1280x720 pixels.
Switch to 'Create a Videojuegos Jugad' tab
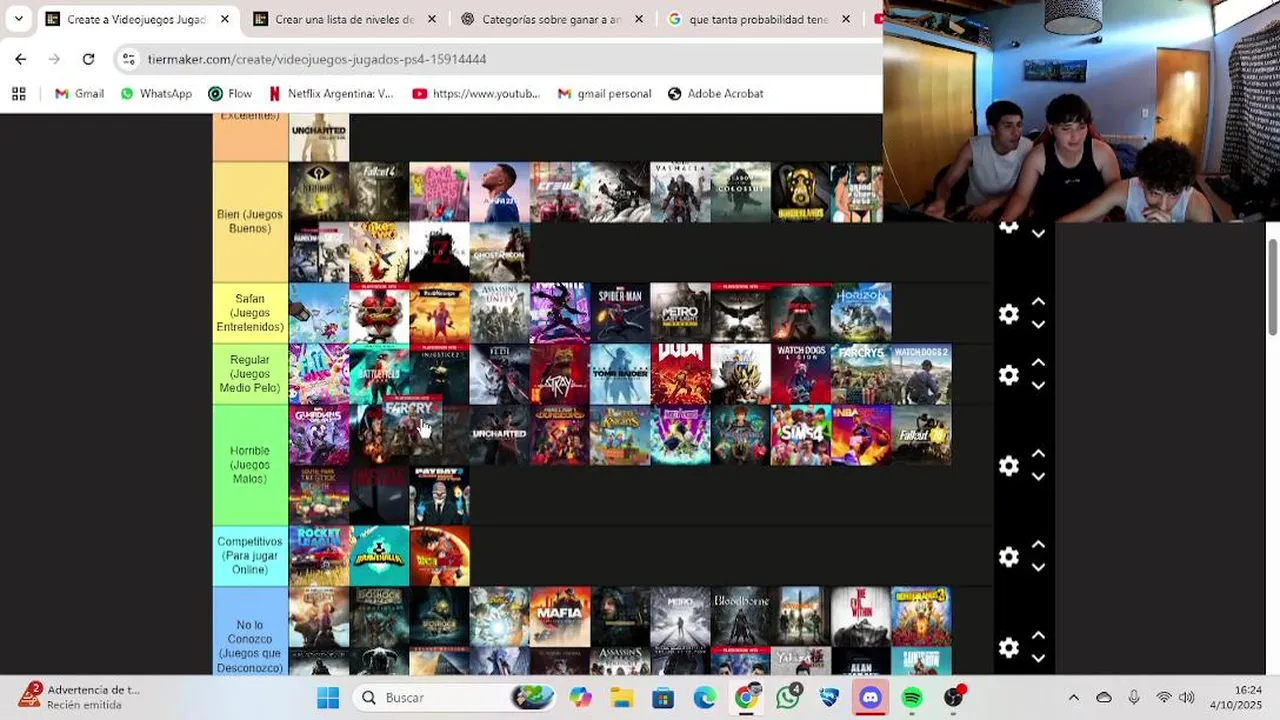point(135,19)
